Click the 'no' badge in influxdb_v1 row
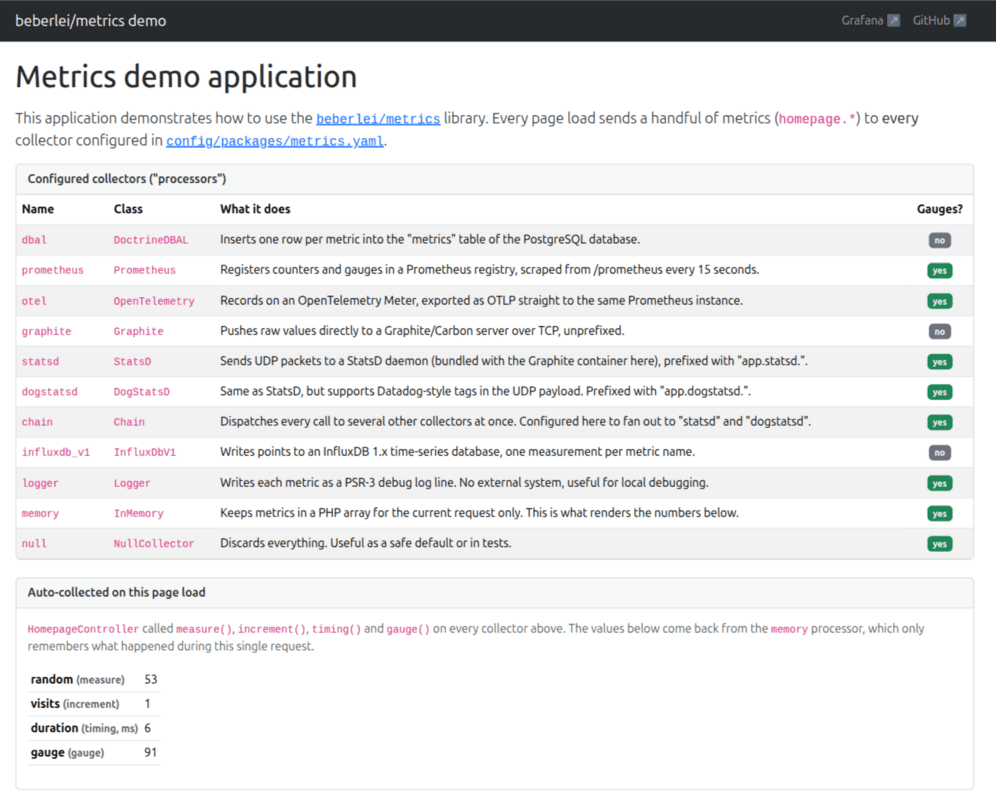 coord(939,452)
